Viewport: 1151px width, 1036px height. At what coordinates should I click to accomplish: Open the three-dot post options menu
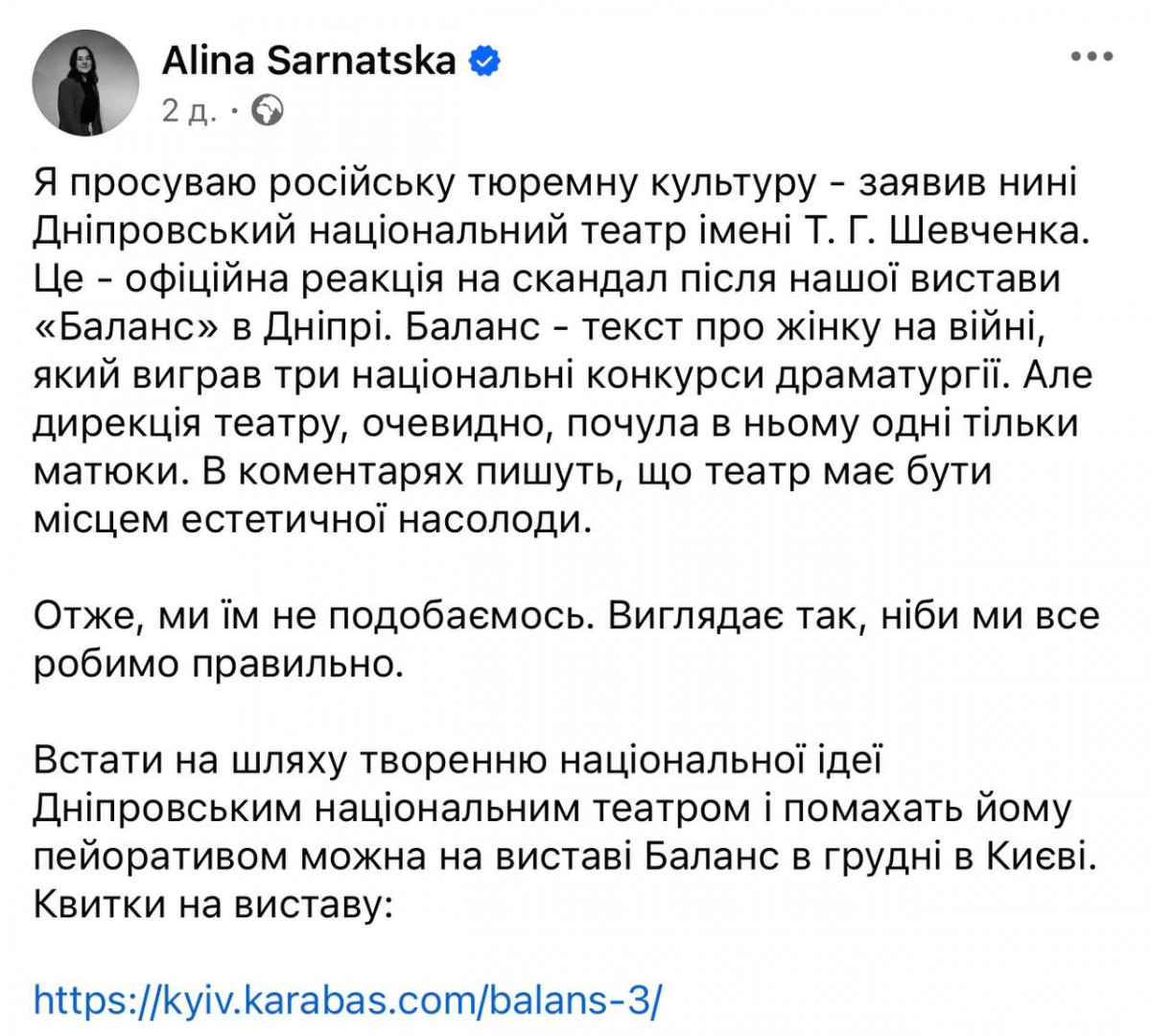[x=1092, y=58]
